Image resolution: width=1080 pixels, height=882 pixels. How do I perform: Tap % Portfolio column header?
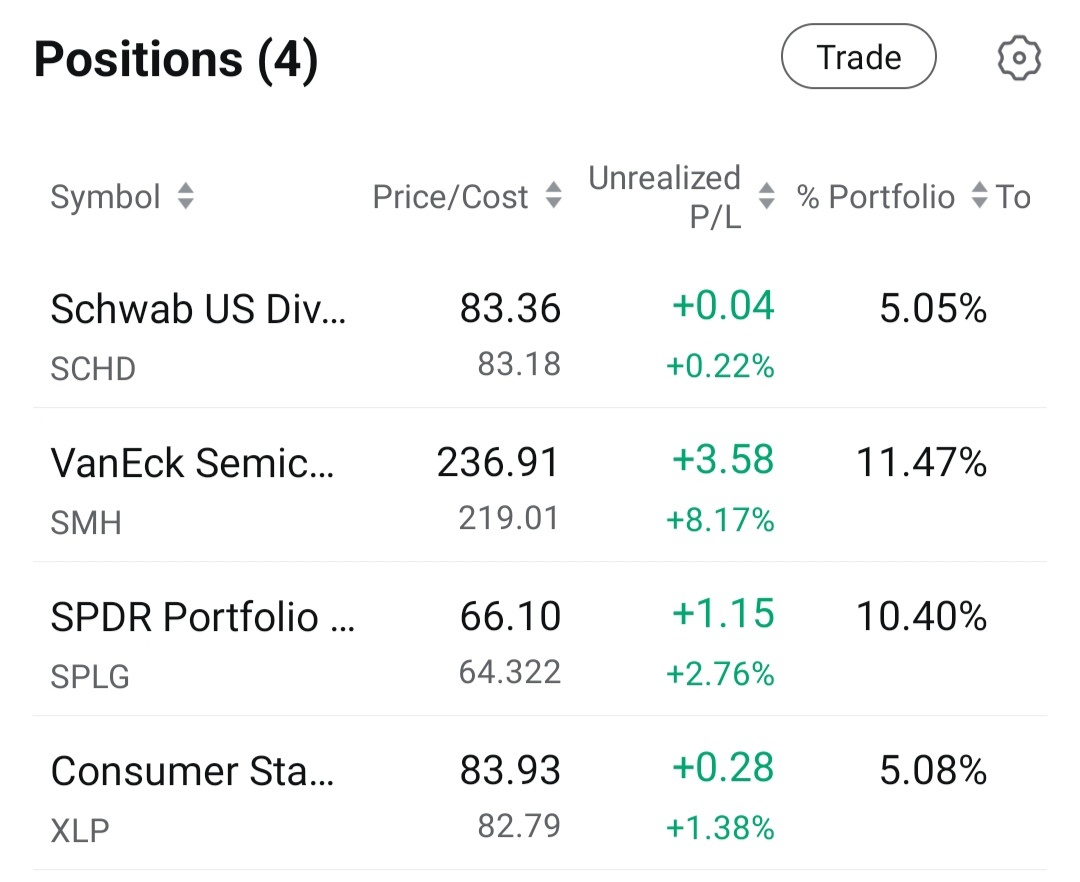(875, 197)
